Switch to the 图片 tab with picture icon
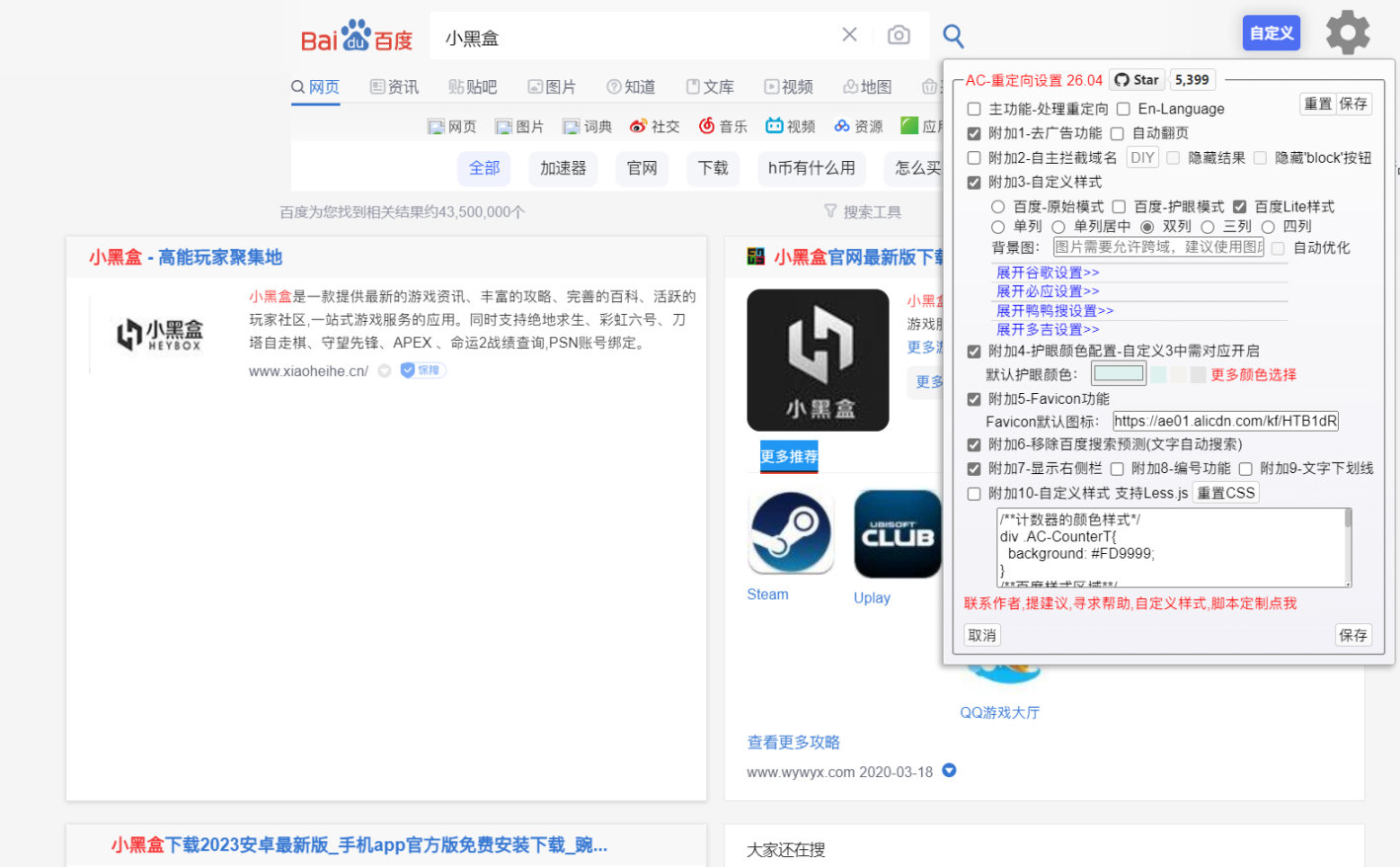This screenshot has width=1400, height=867. pyautogui.click(x=552, y=87)
